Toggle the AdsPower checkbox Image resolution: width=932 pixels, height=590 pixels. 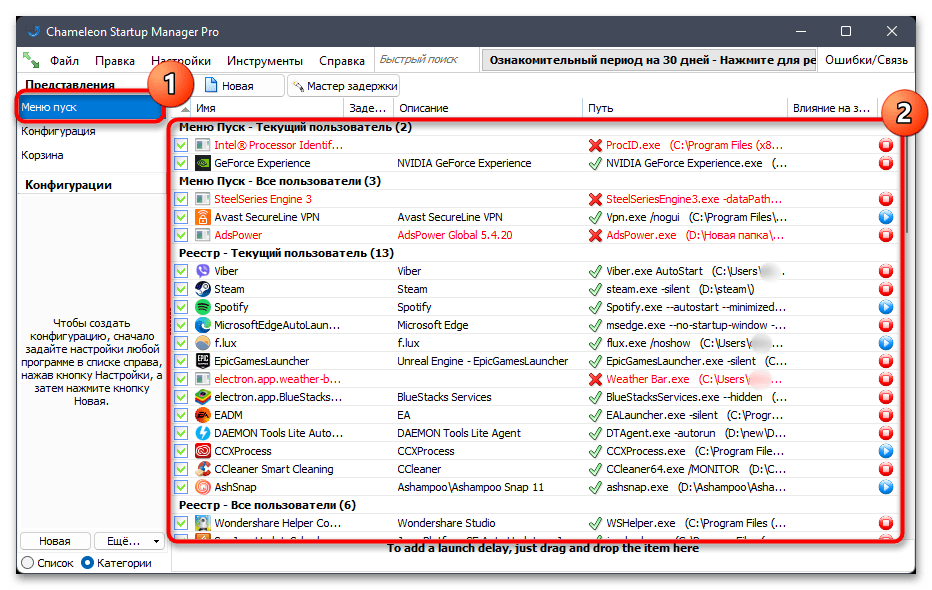(181, 235)
